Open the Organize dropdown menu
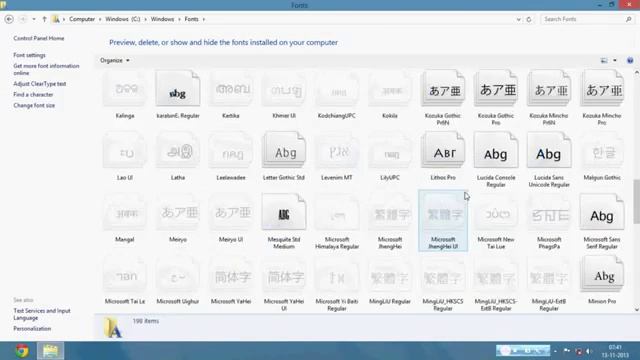640x360 pixels. click(115, 60)
